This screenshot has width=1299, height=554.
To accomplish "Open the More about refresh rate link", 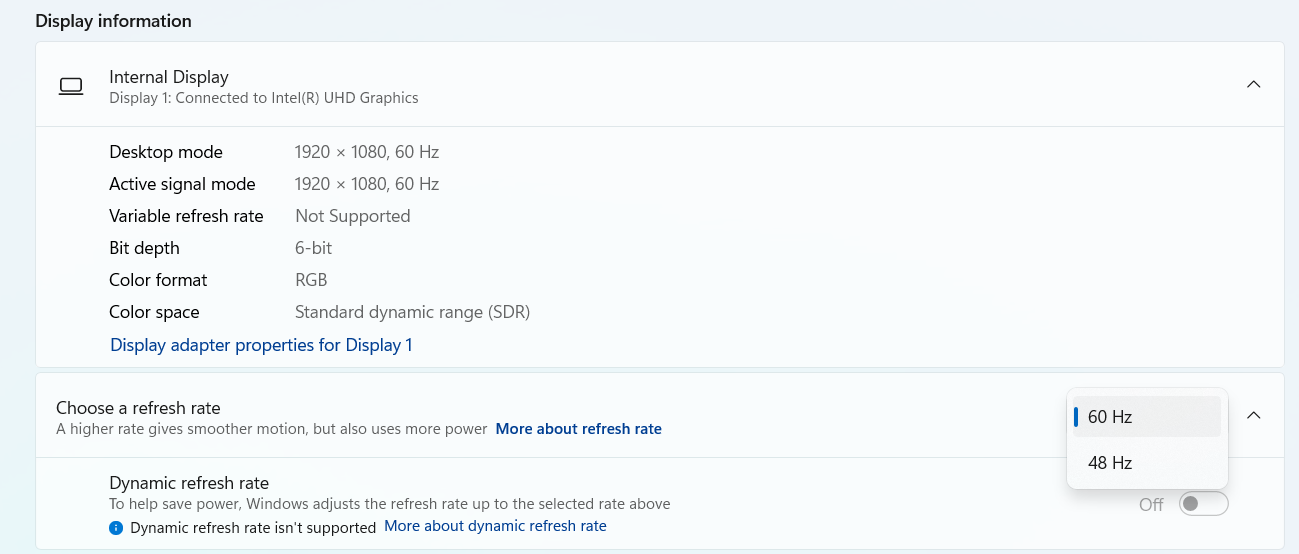I will pos(578,429).
